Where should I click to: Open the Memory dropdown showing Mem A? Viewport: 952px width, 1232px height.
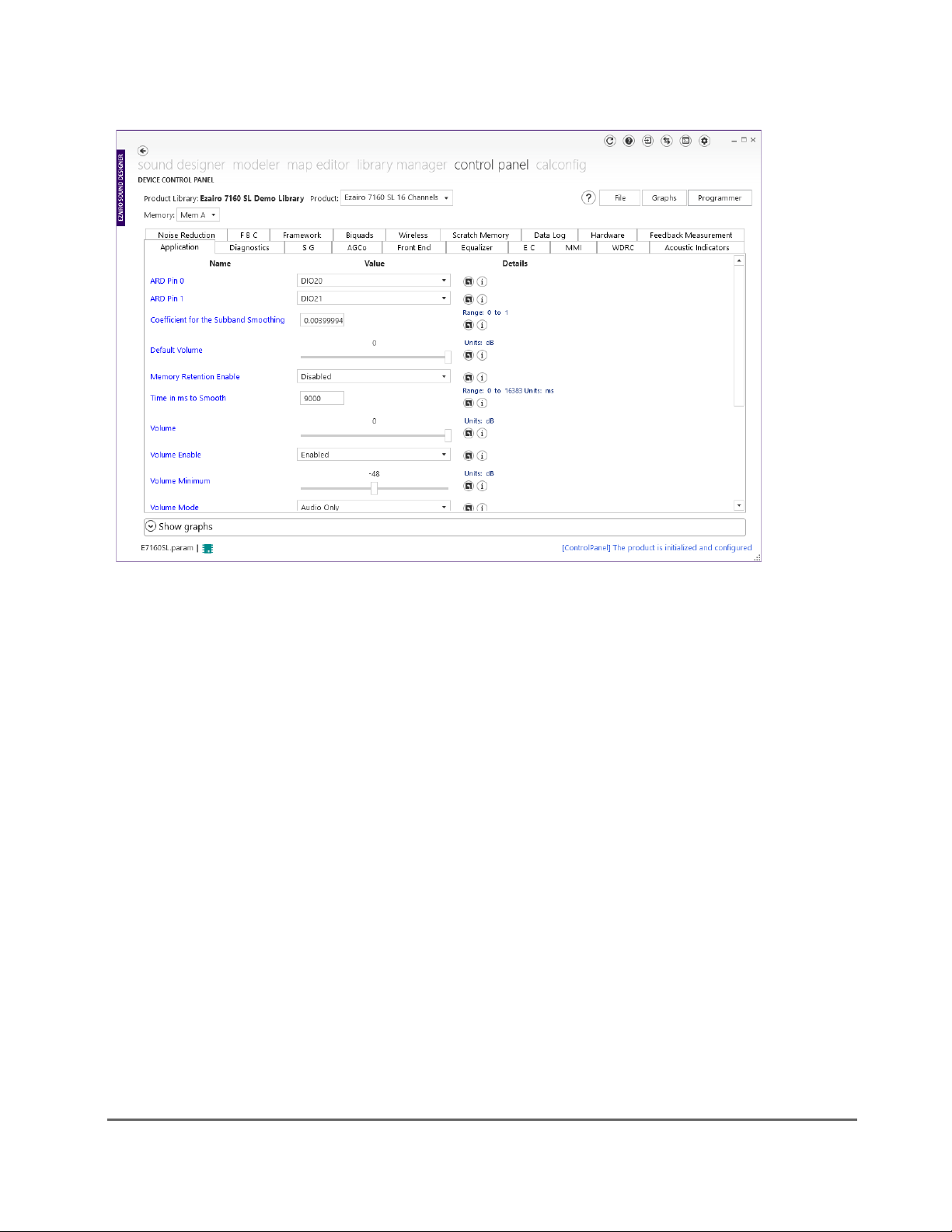click(198, 215)
